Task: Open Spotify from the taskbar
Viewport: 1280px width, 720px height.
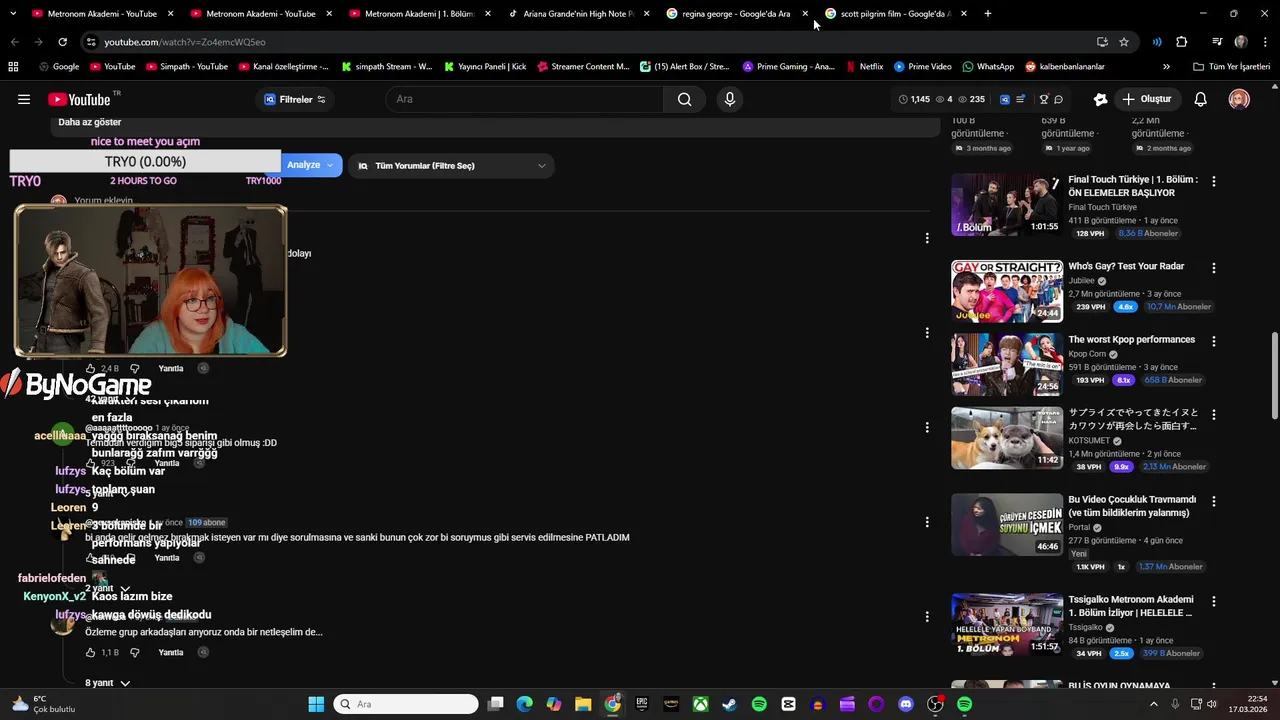Action: 759,704
